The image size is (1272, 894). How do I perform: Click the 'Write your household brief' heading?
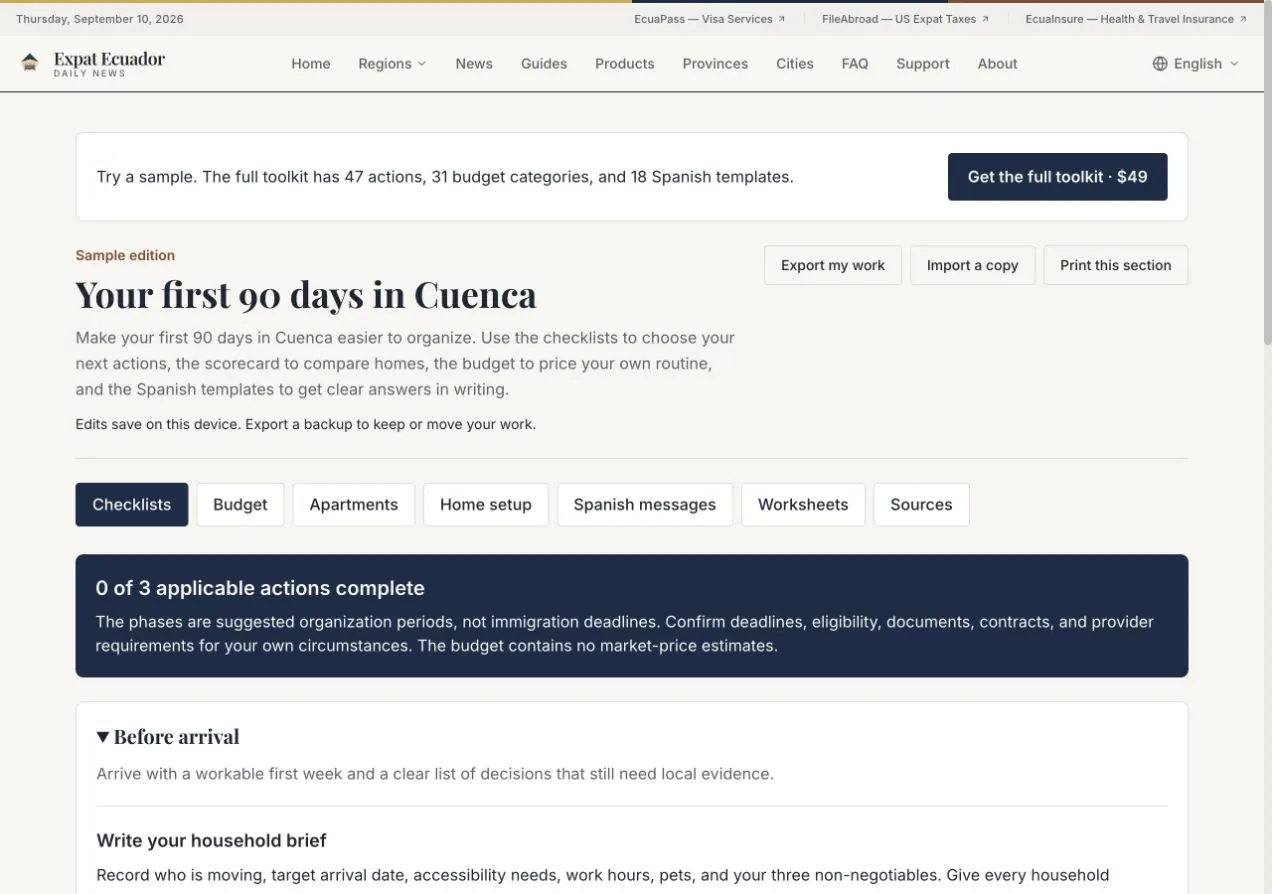pos(211,840)
